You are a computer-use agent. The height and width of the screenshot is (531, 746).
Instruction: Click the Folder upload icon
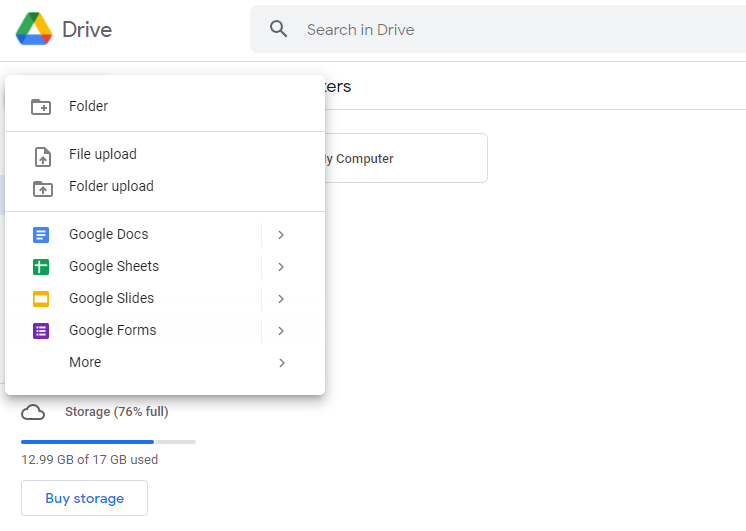[x=43, y=188]
